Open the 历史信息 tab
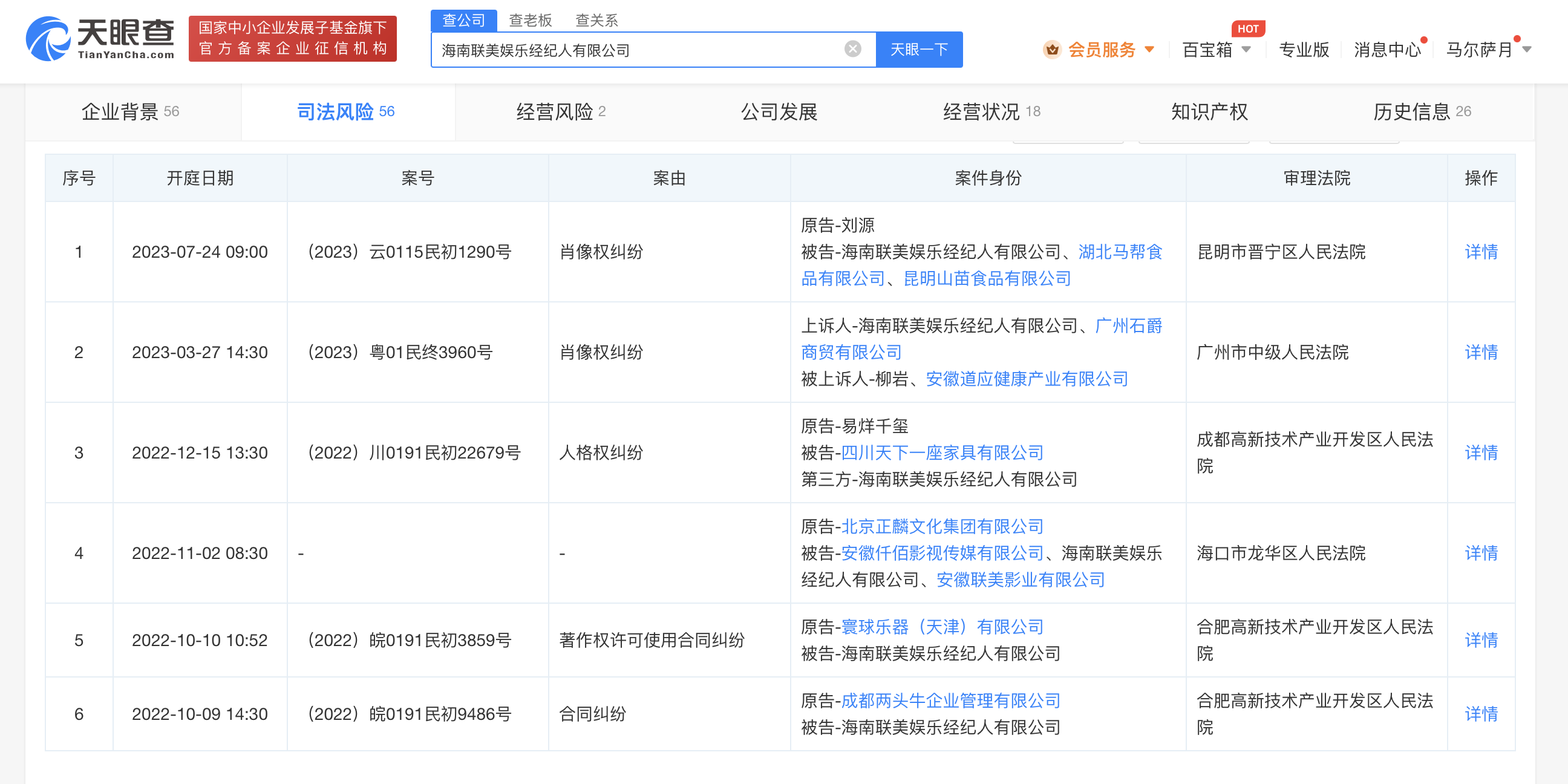Viewport: 1568px width, 784px height. pyautogui.click(x=1422, y=111)
